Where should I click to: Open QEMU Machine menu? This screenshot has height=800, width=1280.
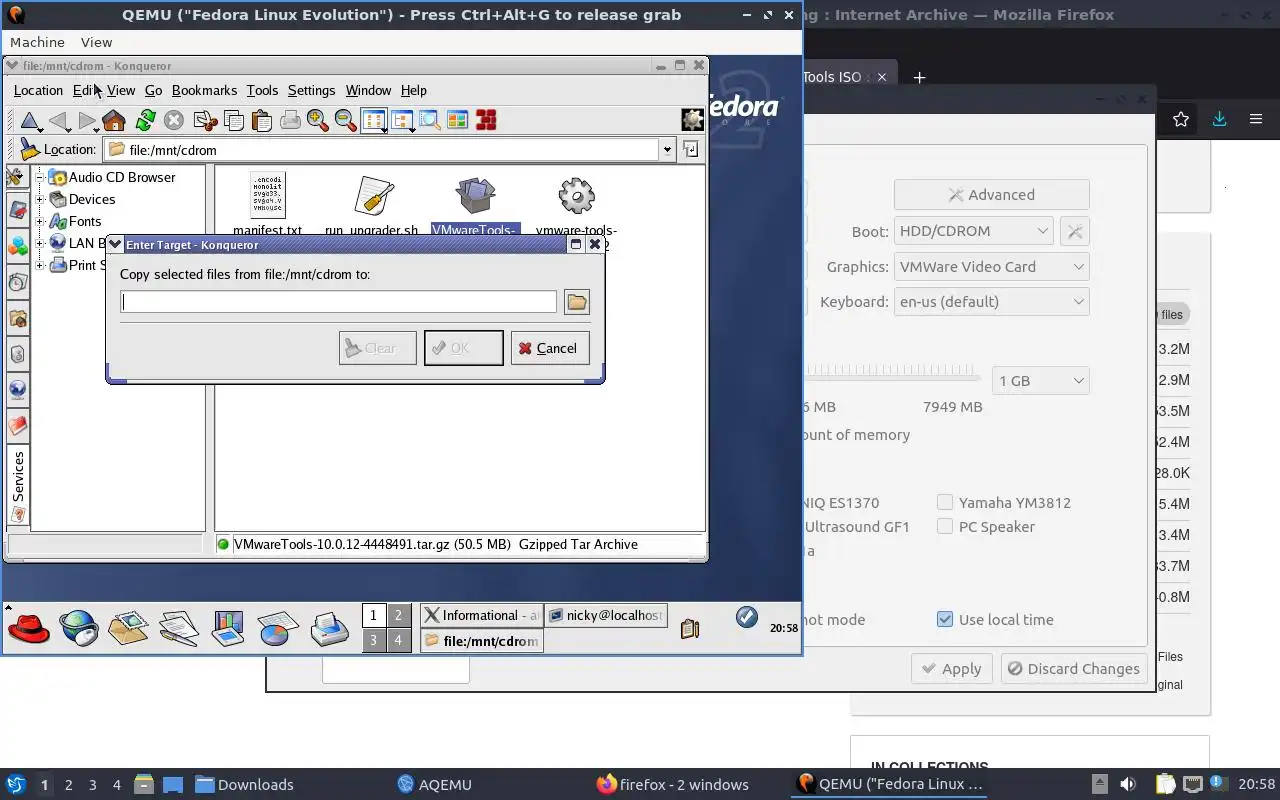point(37,42)
